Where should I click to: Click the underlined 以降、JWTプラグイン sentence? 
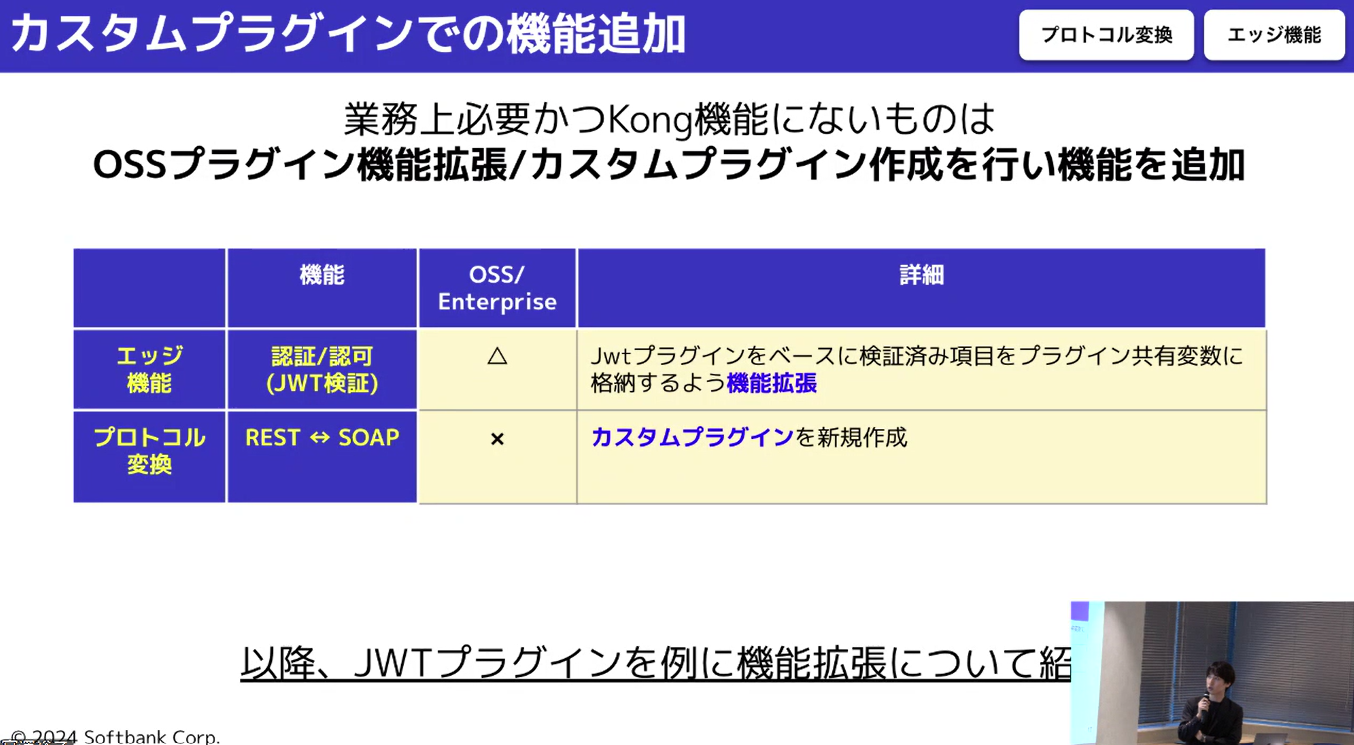pos(656,663)
